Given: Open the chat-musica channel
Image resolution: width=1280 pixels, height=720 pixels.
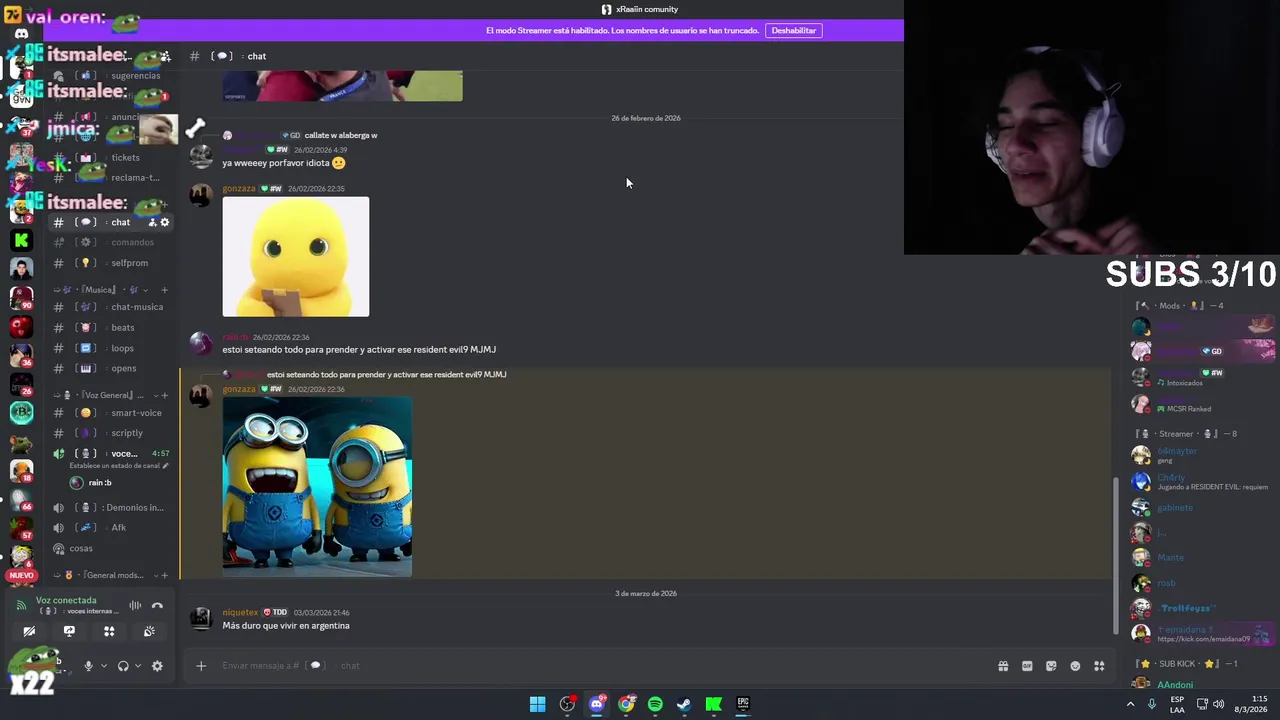Looking at the screenshot, I should pos(113,307).
